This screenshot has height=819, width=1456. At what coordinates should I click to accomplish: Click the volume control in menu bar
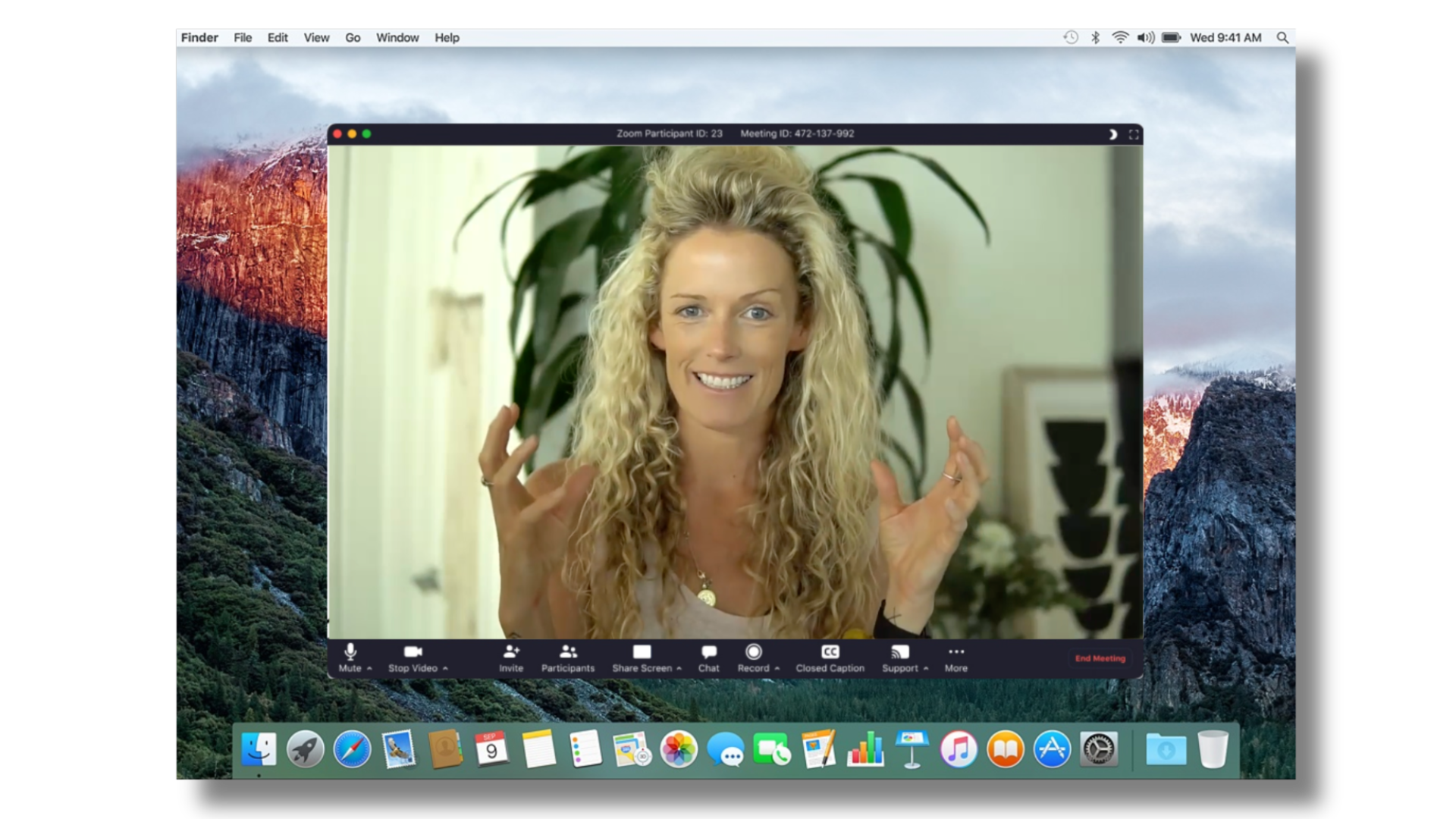(x=1145, y=38)
